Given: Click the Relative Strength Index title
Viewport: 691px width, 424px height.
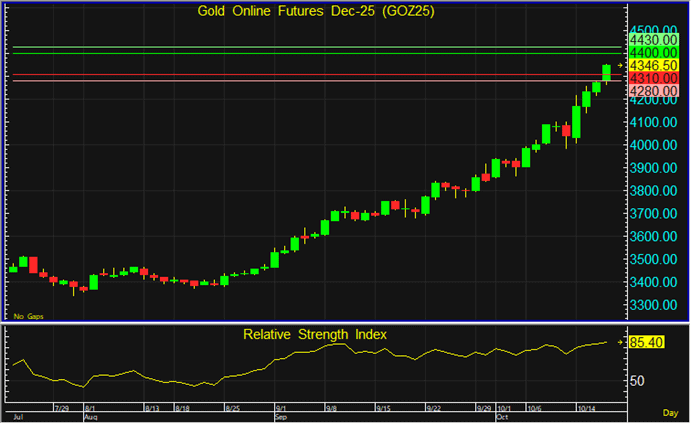Looking at the screenshot, I should (315, 333).
